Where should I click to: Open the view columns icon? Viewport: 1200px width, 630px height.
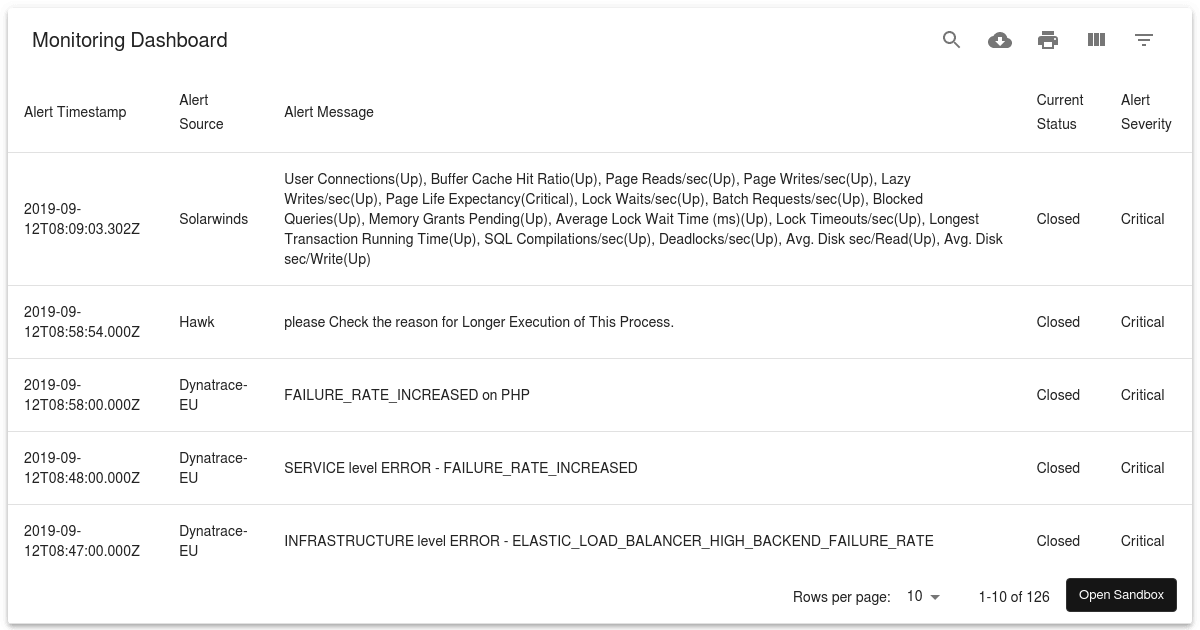[x=1096, y=40]
